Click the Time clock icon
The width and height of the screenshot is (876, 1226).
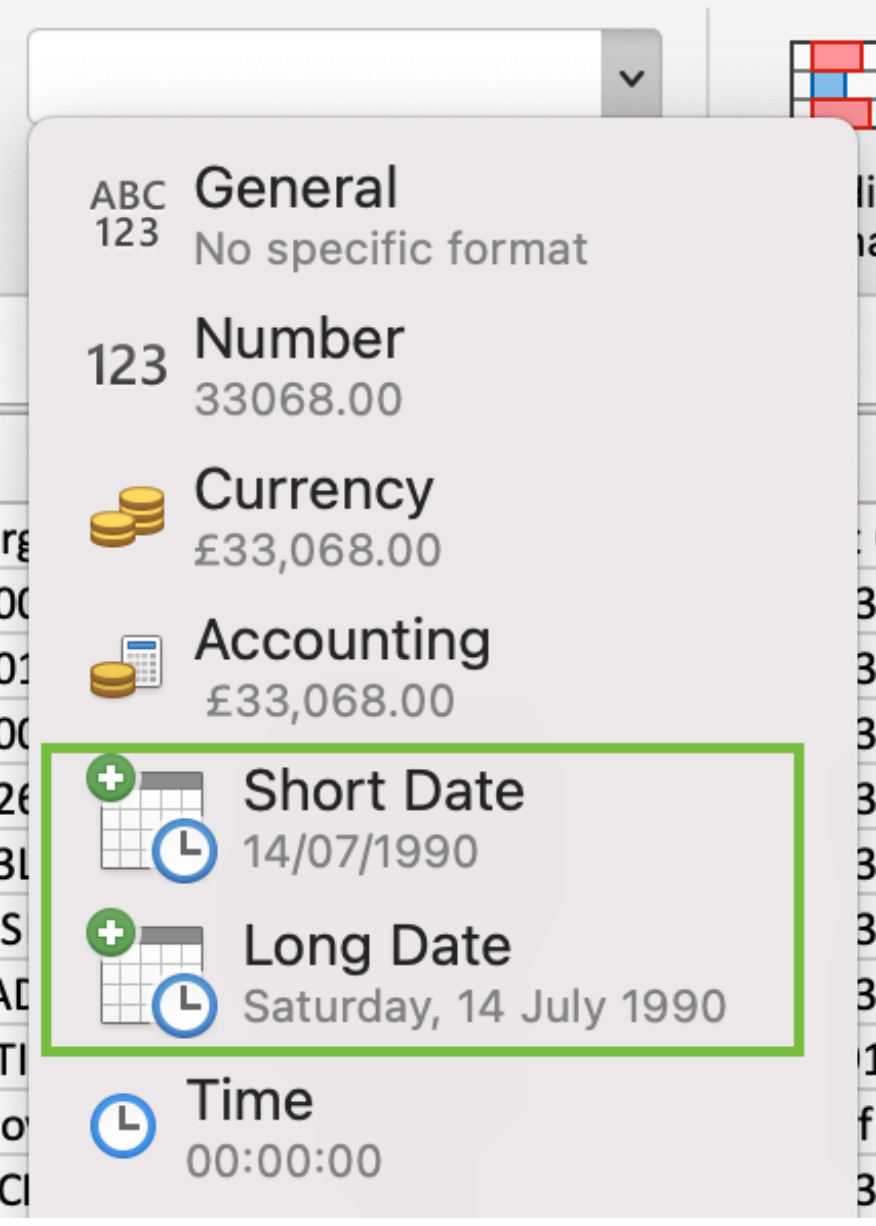(123, 1126)
